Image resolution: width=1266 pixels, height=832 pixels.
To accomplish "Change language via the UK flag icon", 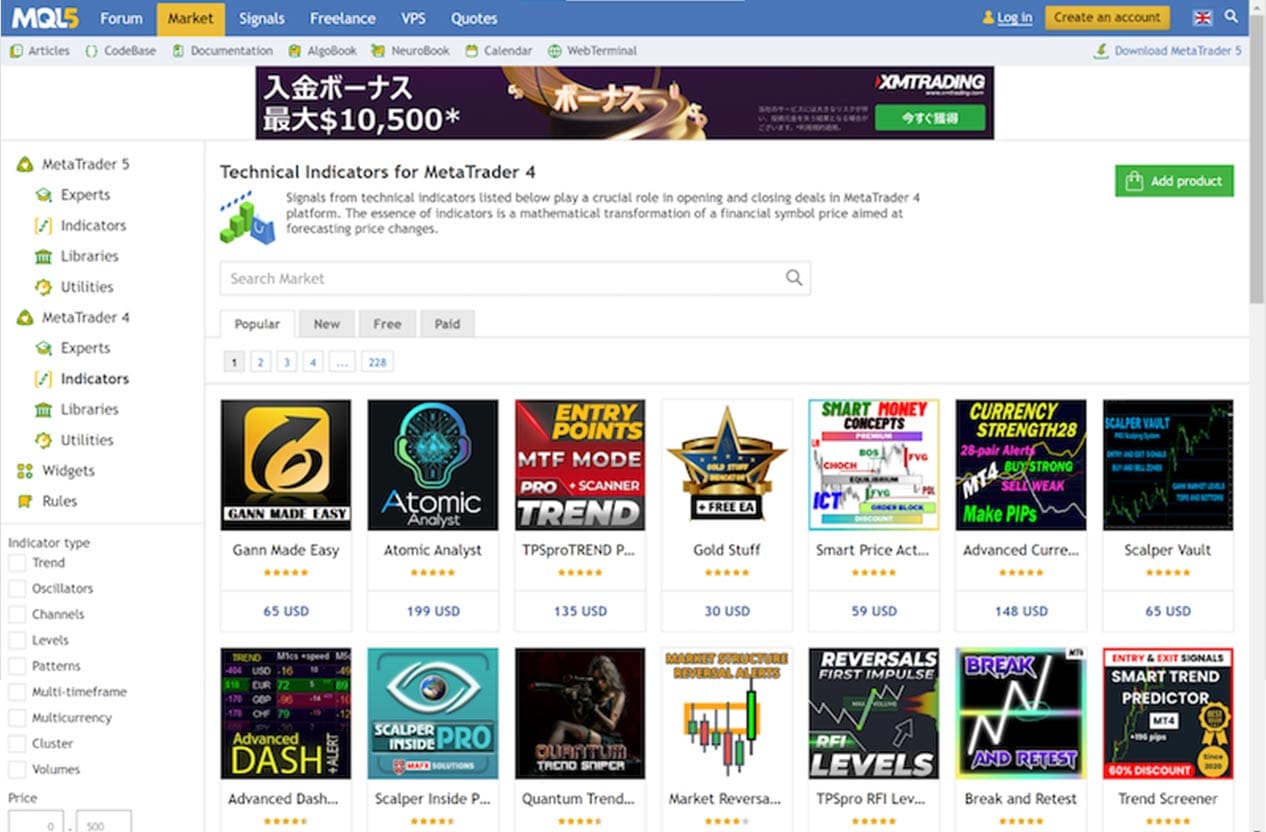I will point(1203,17).
